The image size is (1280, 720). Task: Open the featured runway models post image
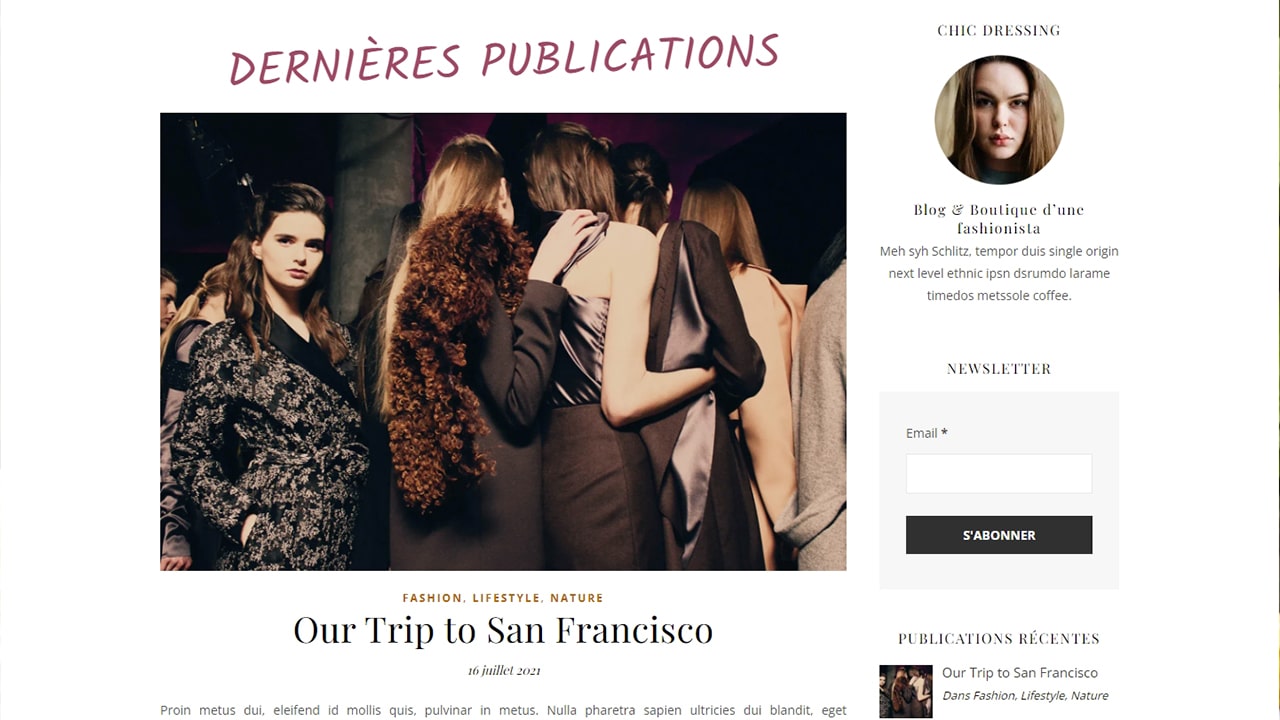coord(503,341)
